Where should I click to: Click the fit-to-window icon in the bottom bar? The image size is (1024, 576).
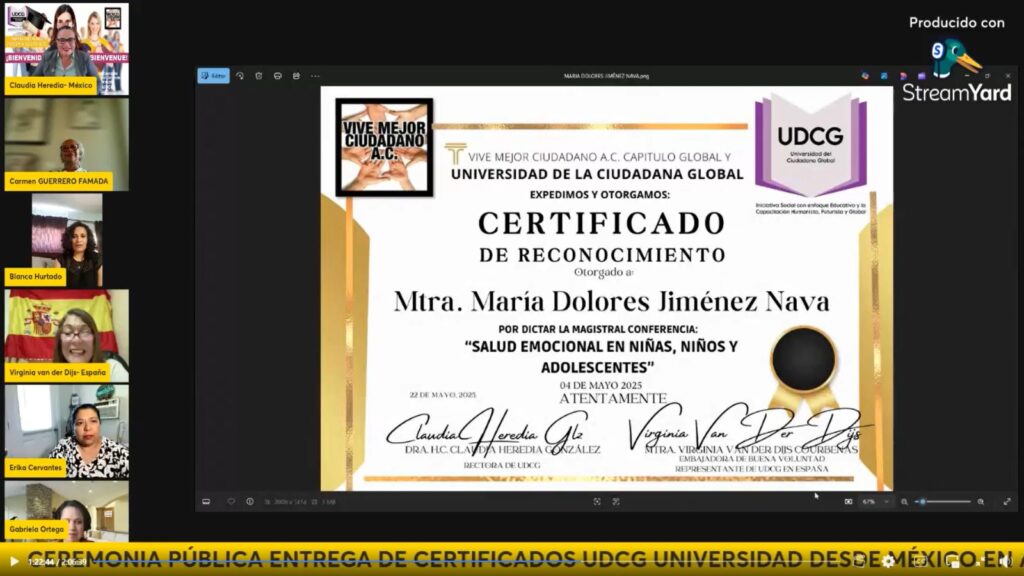pyautogui.click(x=597, y=502)
